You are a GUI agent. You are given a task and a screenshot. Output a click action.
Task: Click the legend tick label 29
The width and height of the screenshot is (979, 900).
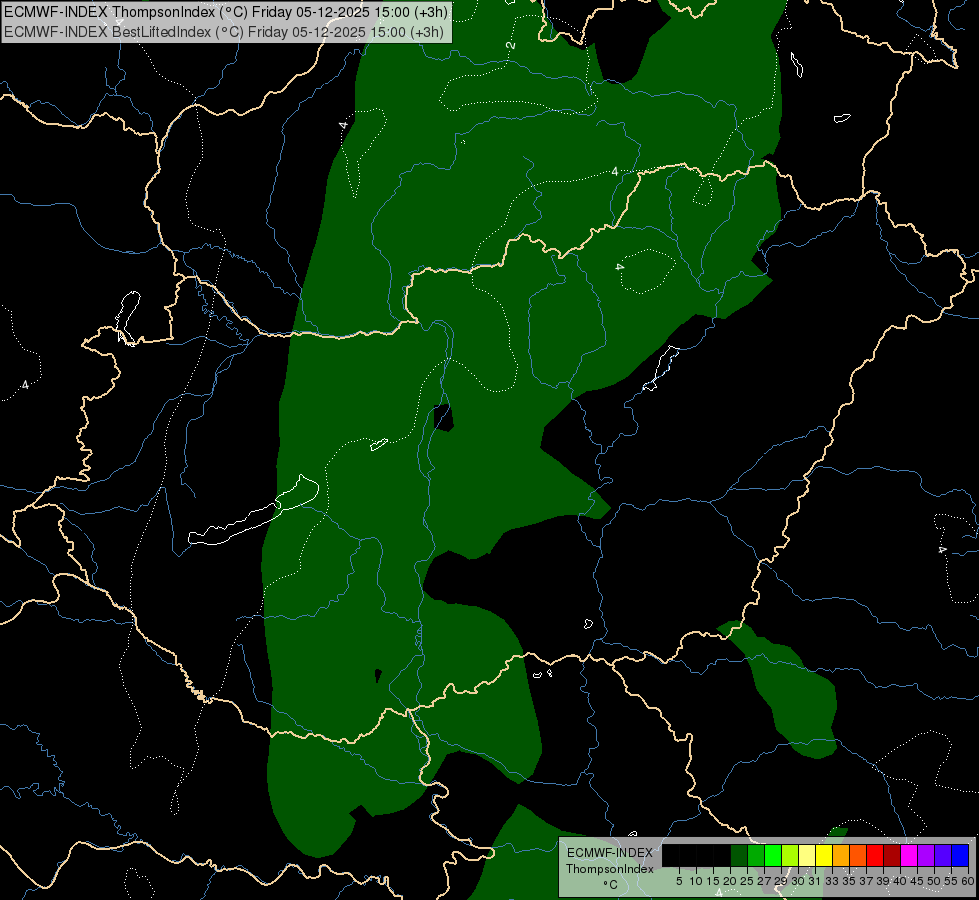pos(781,881)
